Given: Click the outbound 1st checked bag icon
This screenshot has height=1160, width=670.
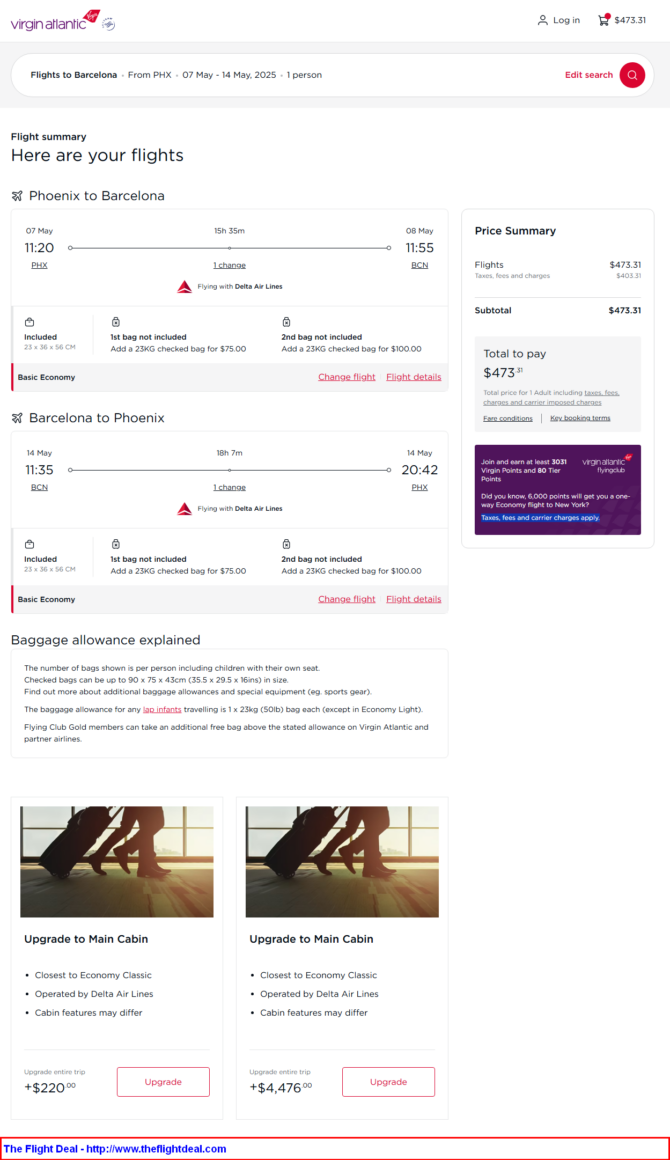Looking at the screenshot, I should (x=116, y=322).
